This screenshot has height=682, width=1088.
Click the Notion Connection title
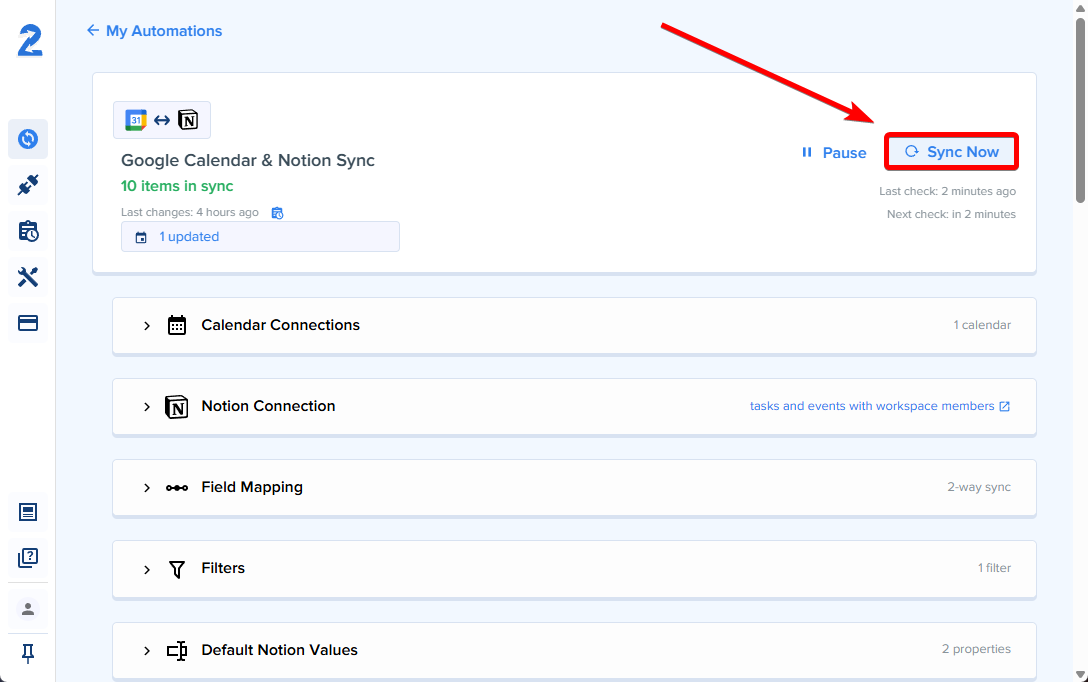click(x=268, y=406)
